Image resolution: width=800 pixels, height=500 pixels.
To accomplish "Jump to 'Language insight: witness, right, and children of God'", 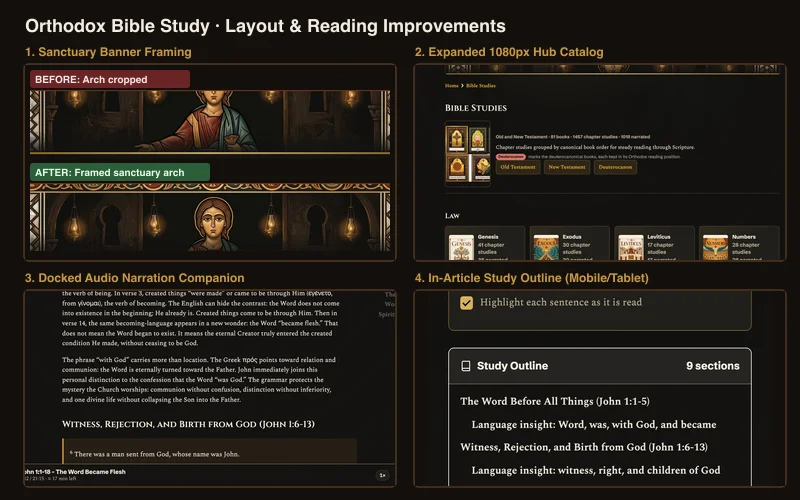I will (596, 470).
